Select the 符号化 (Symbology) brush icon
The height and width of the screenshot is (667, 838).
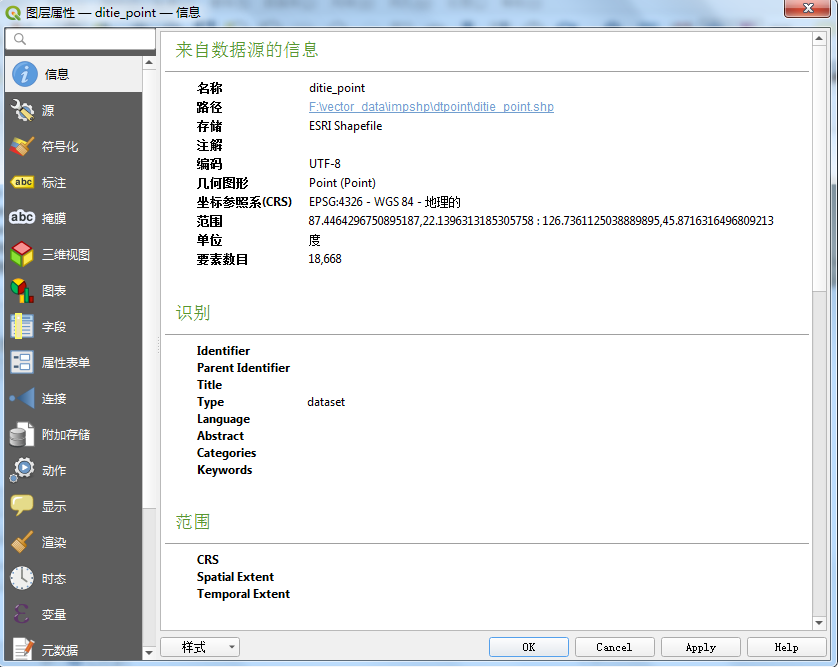[22, 146]
